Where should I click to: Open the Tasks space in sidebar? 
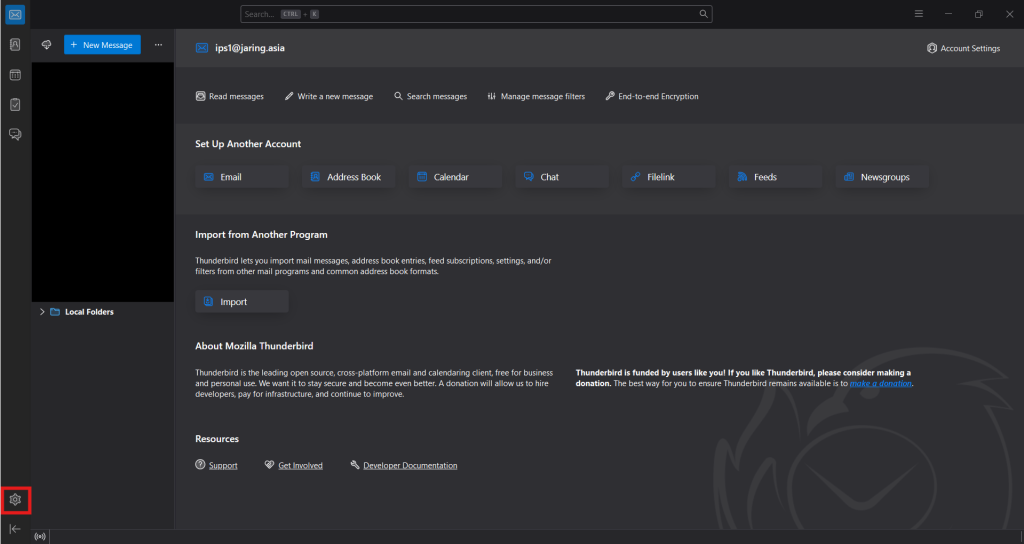tap(15, 104)
